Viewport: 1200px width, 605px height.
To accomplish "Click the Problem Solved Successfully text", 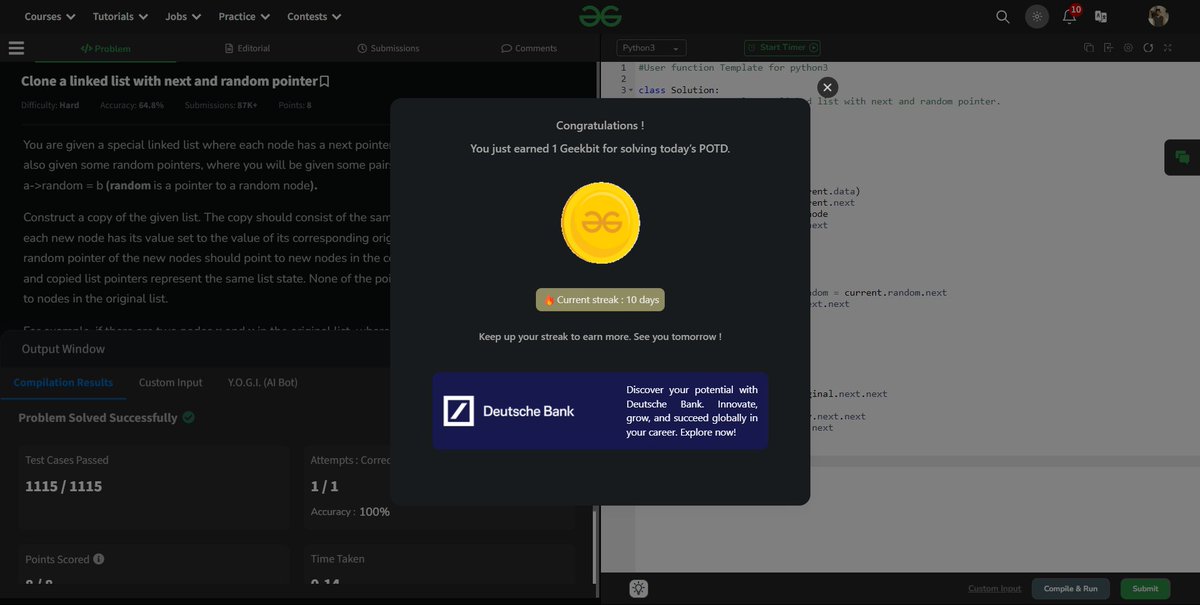I will tap(98, 418).
